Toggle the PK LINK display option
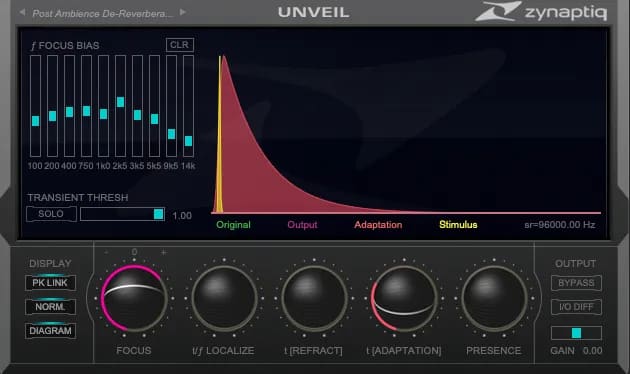The height and width of the screenshot is (374, 630). coord(50,283)
